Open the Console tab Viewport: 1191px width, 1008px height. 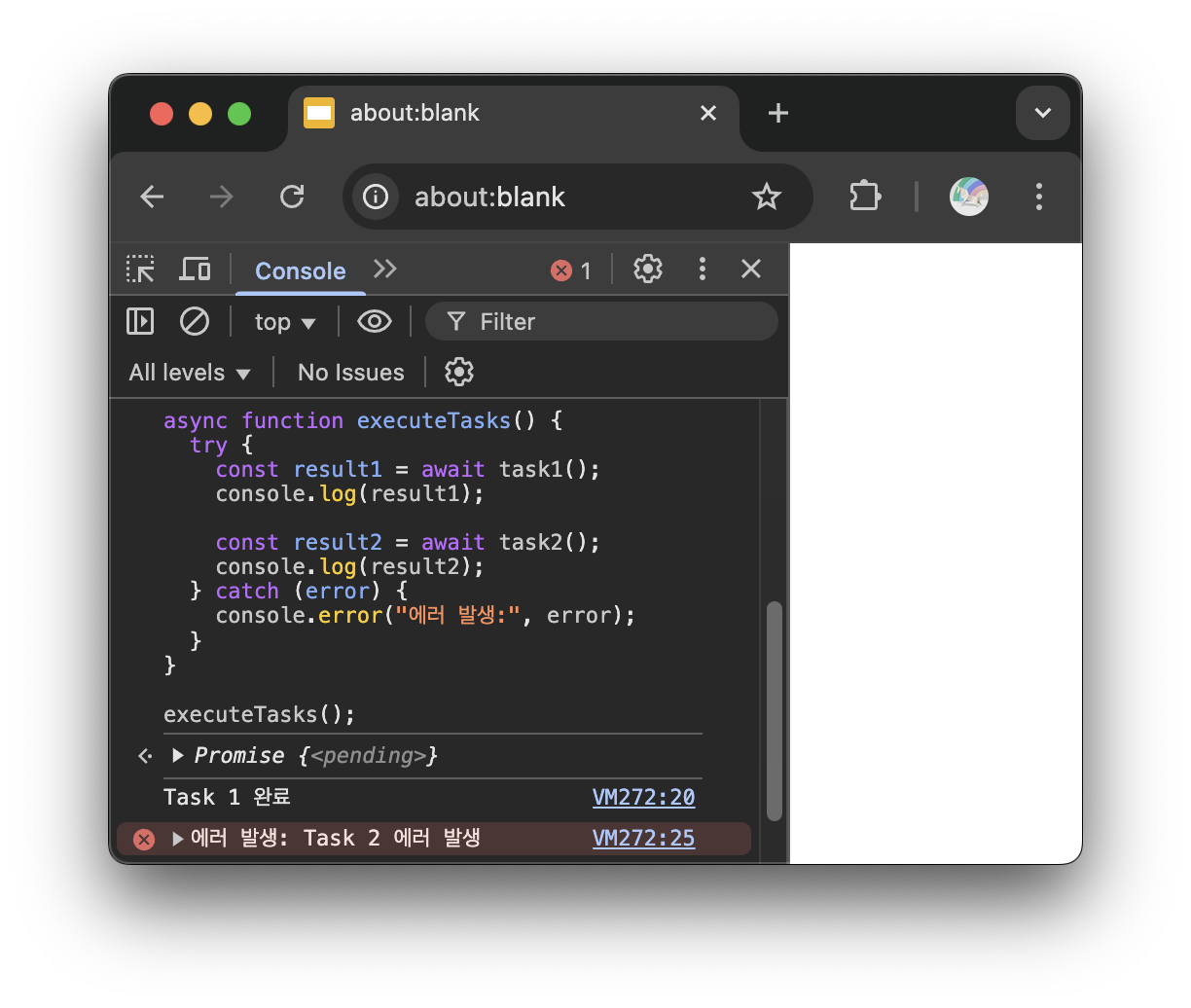click(x=300, y=271)
